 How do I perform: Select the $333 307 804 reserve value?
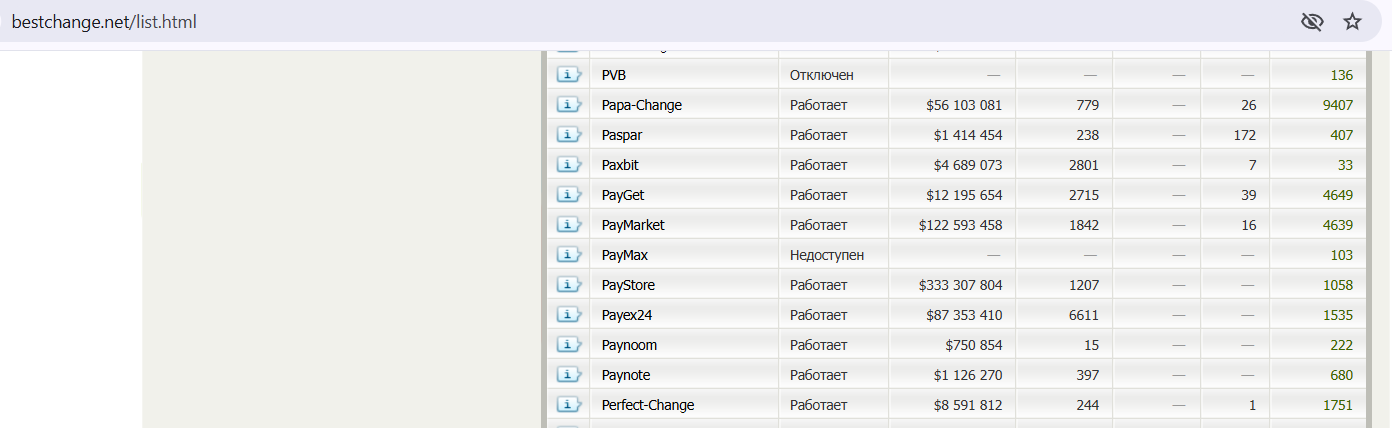[960, 285]
